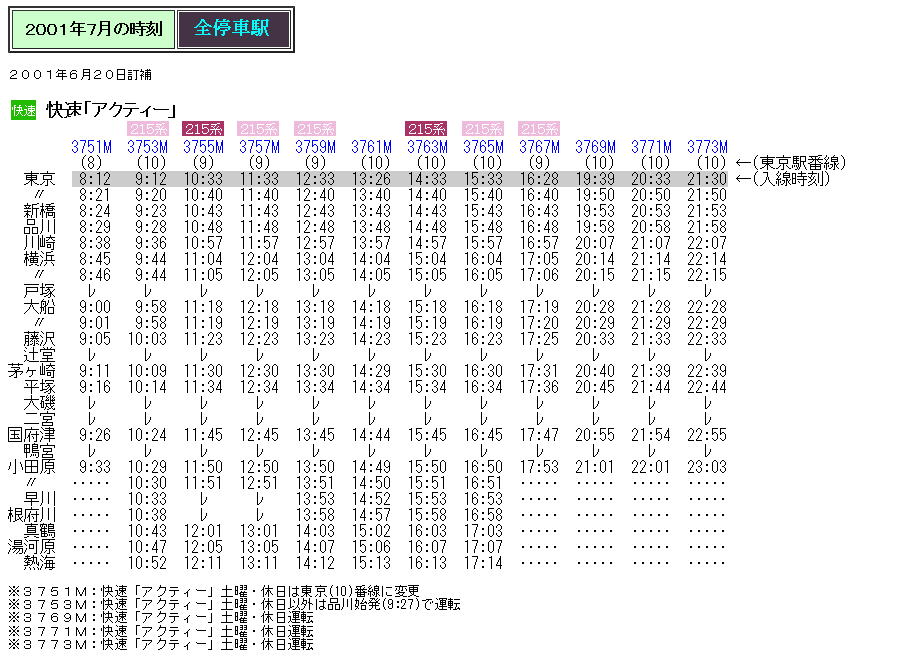Select the 鴨宮 station label

coord(39,450)
